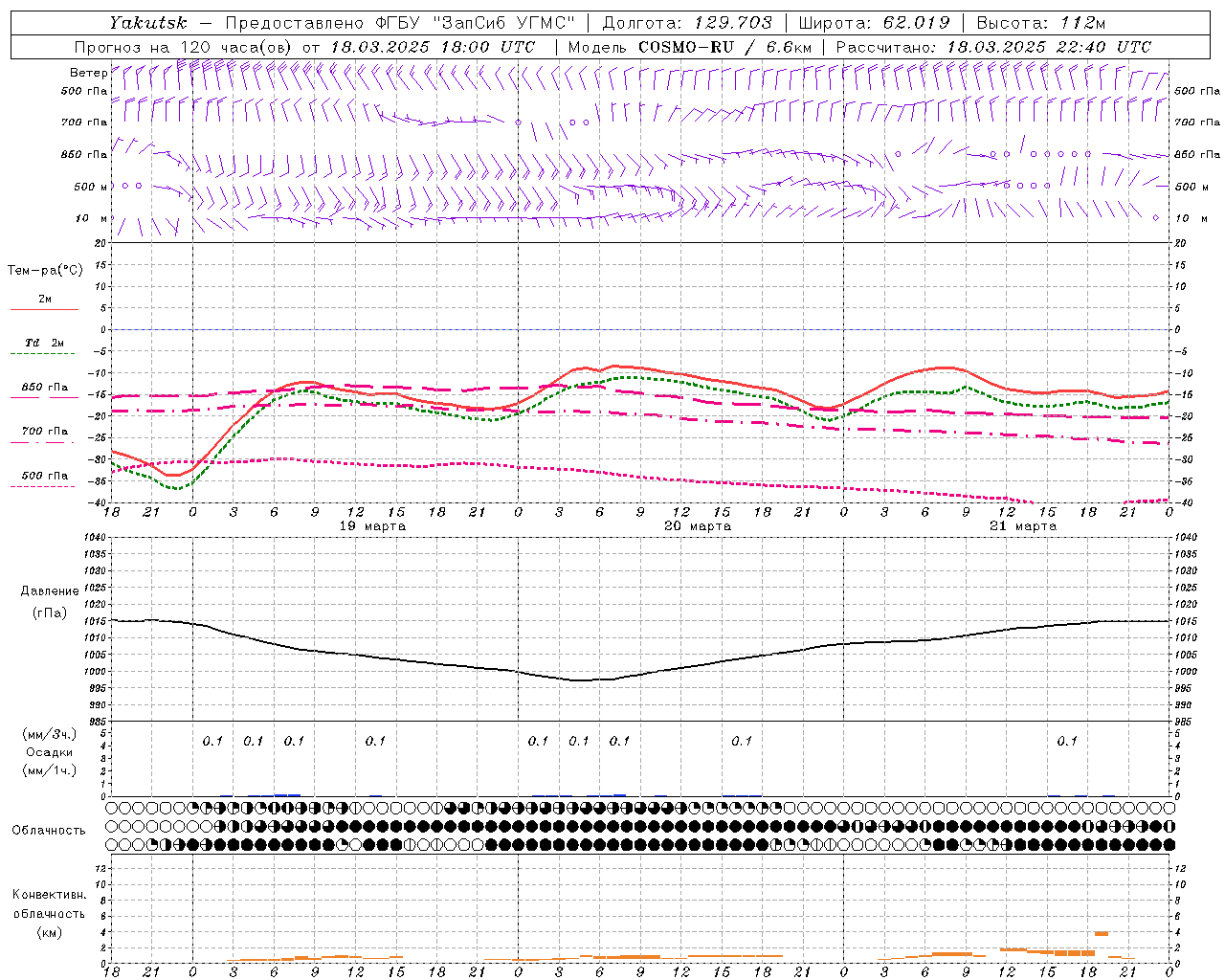Click '500 м' wind level label on left
1225x980 pixels.
tap(91, 188)
